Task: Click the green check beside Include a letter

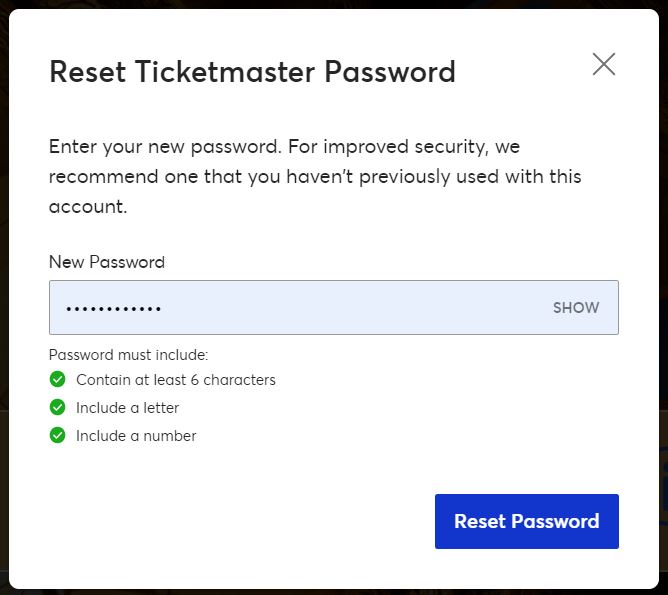Action: point(58,407)
